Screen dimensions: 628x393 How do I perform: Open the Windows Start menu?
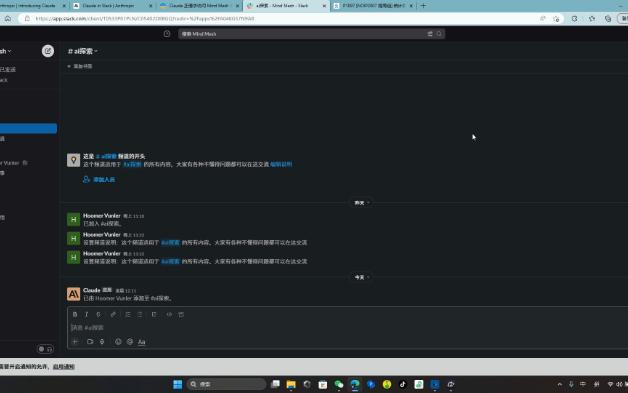(177, 385)
